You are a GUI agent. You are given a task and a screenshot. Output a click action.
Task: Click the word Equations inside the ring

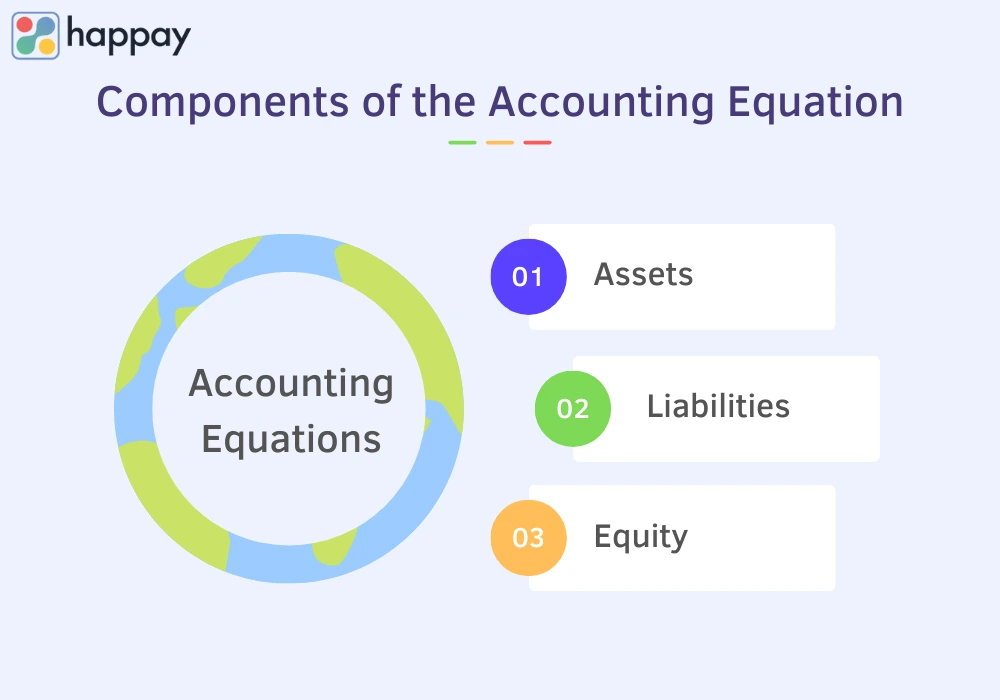coord(291,438)
